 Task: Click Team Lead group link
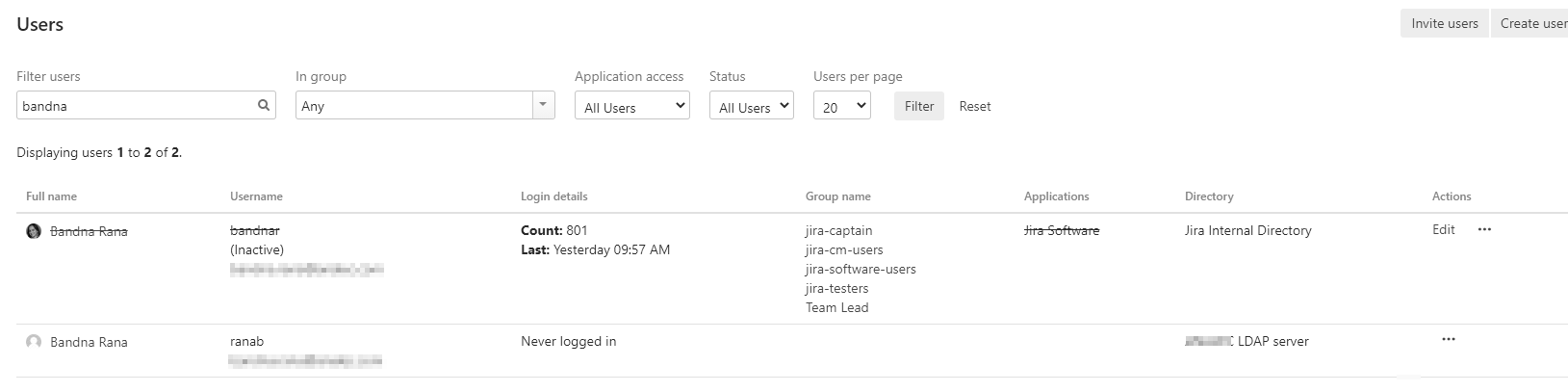[x=837, y=307]
